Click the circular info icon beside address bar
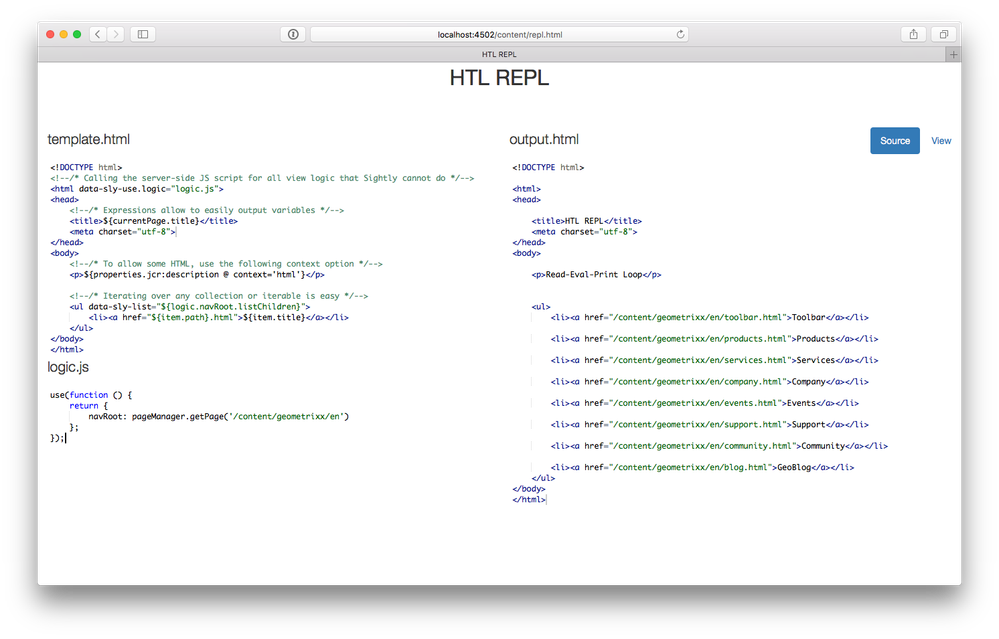The height and width of the screenshot is (639, 999). 293,34
